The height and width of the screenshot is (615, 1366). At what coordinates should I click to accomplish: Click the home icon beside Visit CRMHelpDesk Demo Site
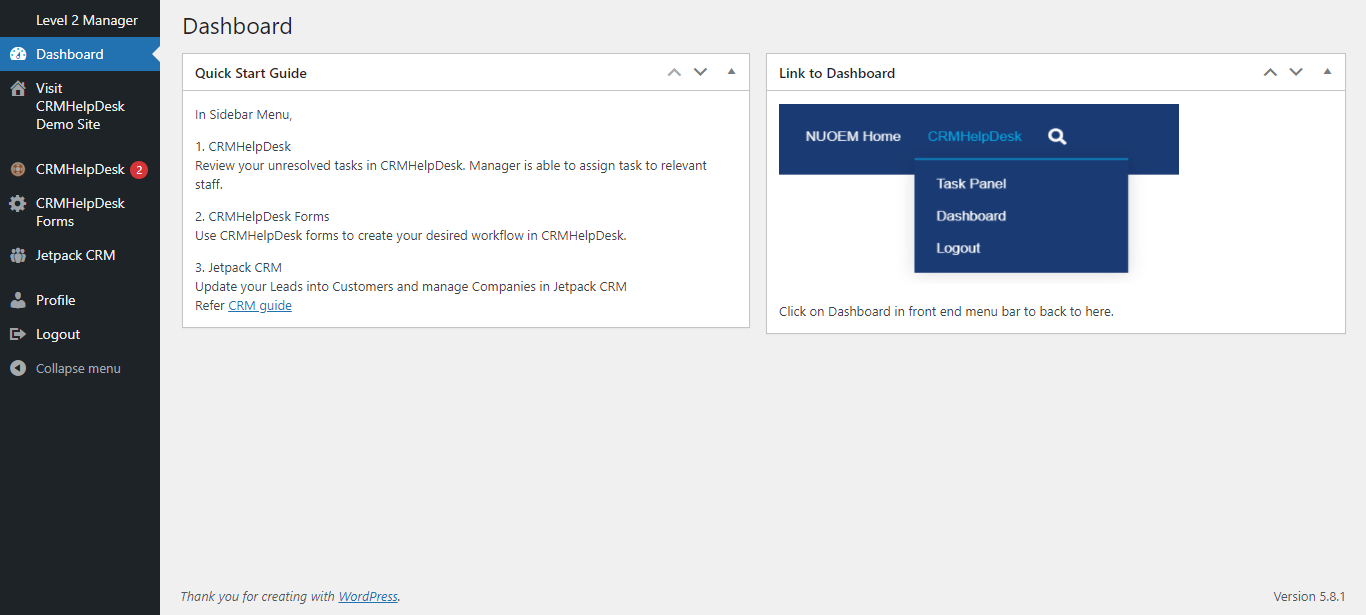coord(18,88)
